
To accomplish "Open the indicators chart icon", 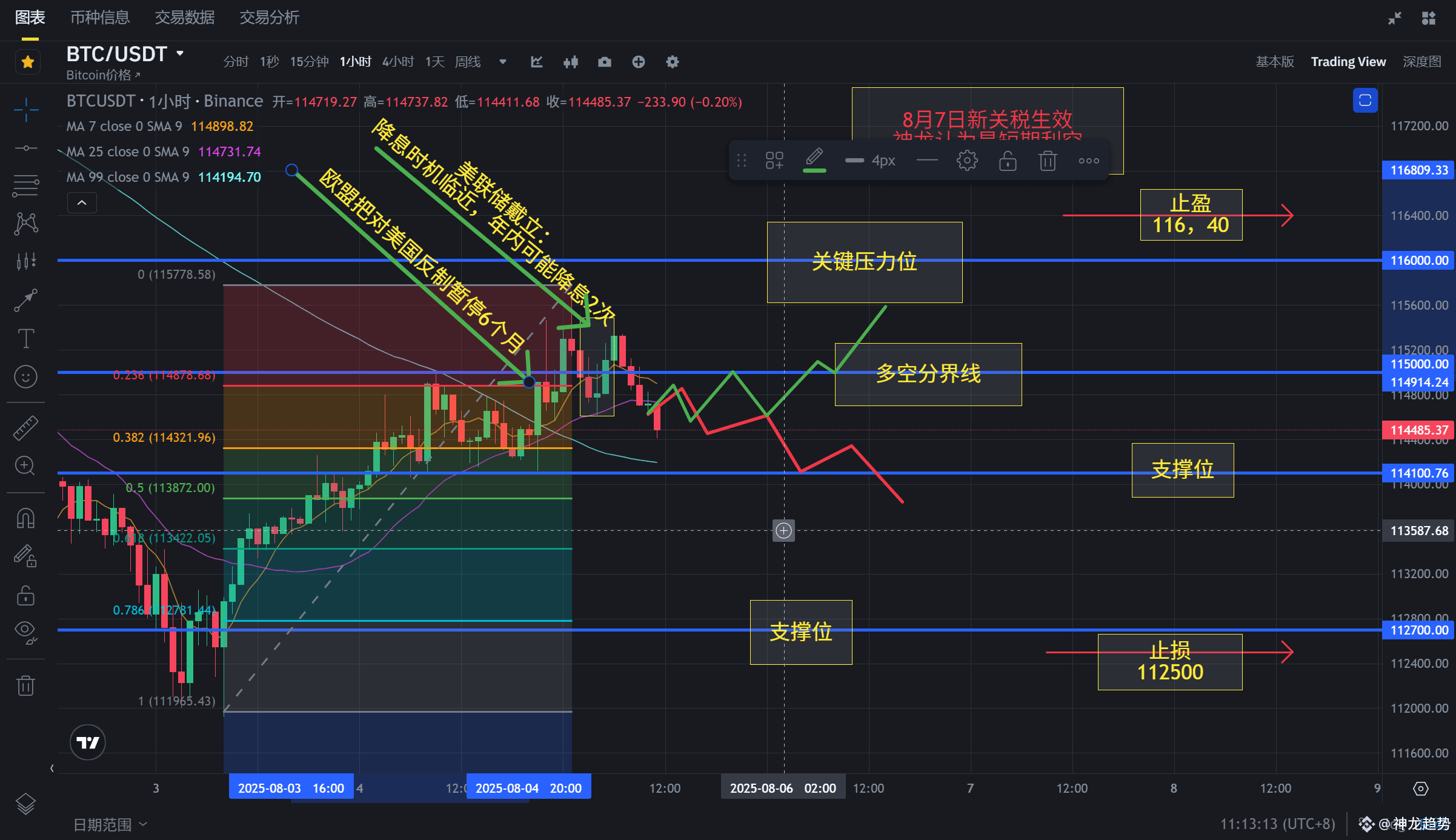I will click(537, 62).
